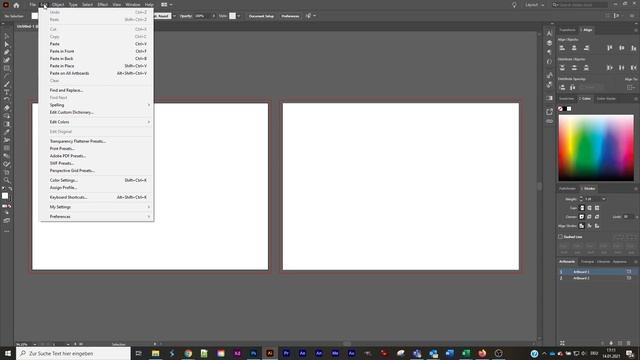Click Horizontal Align Left in the Align panel
640x360 pixels.
[x=562, y=48]
